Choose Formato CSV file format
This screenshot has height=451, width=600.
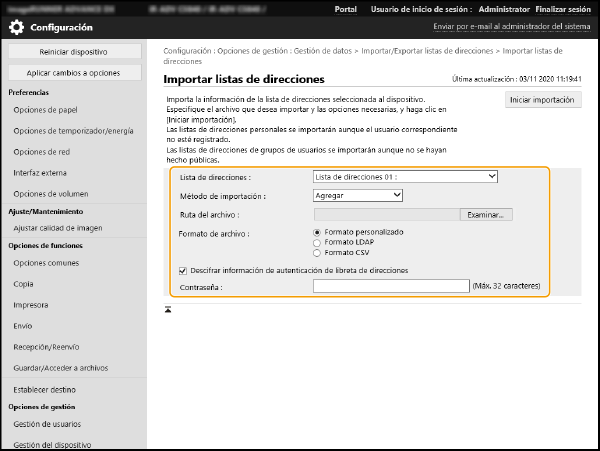coord(319,253)
